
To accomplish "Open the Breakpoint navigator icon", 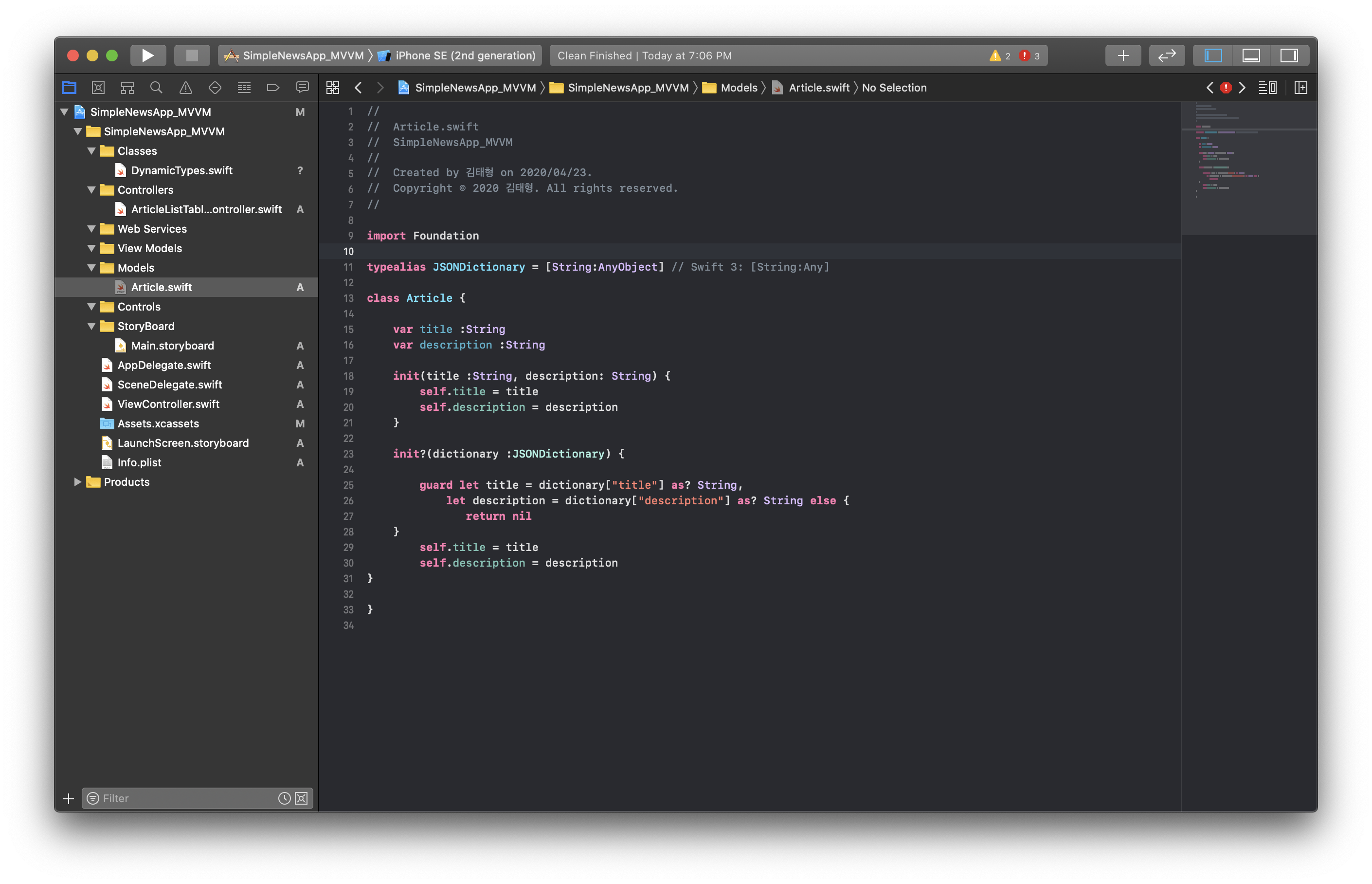I will 273,88.
